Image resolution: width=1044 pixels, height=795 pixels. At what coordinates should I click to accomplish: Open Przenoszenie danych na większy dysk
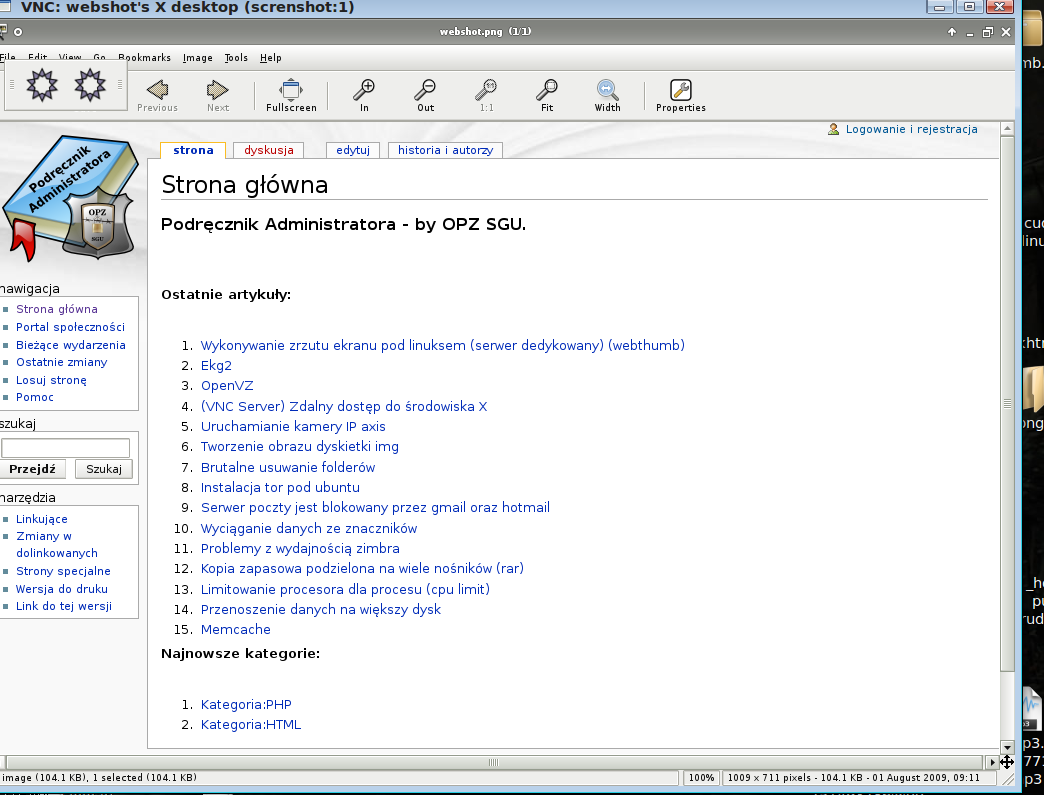(321, 609)
